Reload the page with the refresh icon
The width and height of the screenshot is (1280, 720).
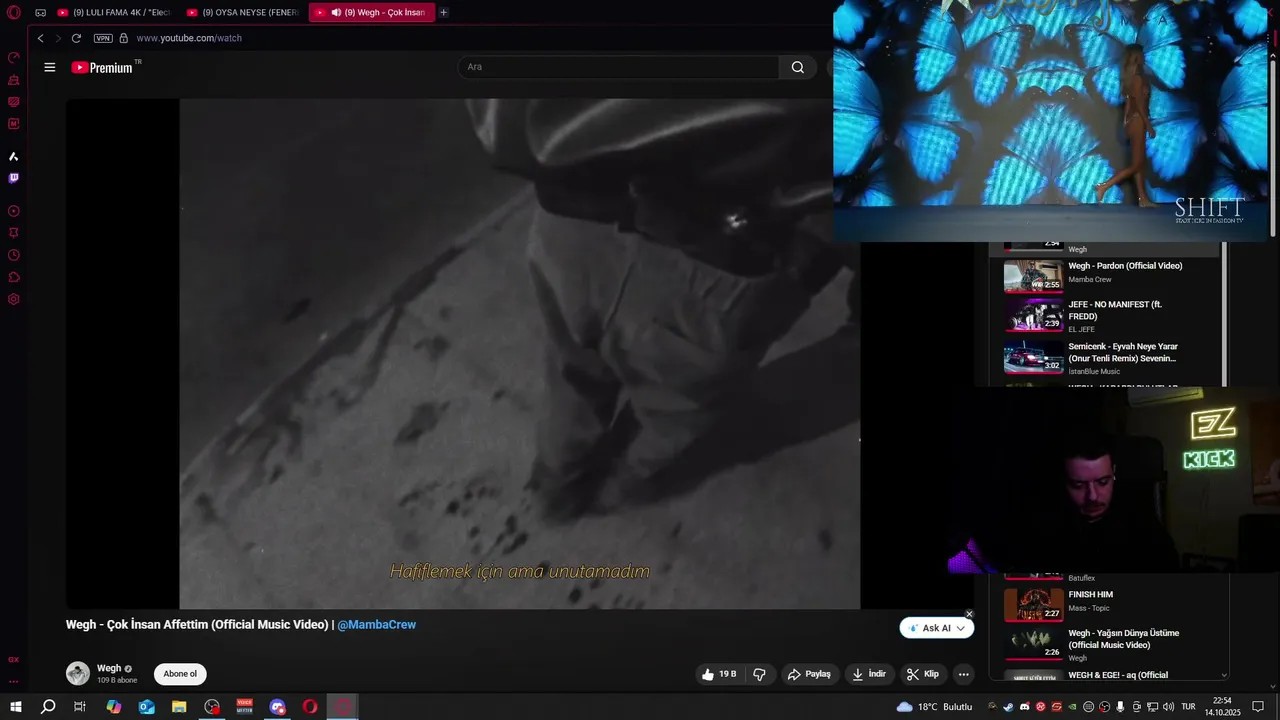coord(76,38)
